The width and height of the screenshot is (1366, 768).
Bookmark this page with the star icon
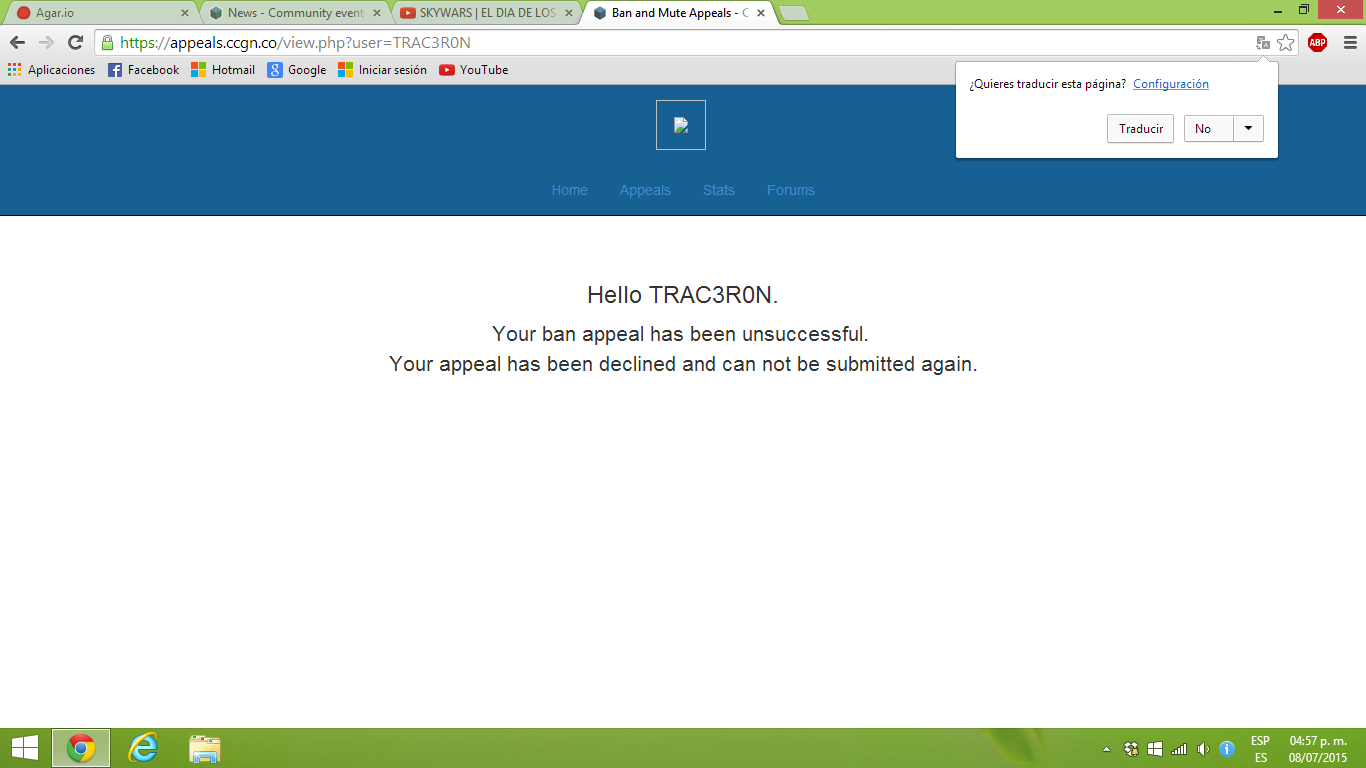(1286, 43)
